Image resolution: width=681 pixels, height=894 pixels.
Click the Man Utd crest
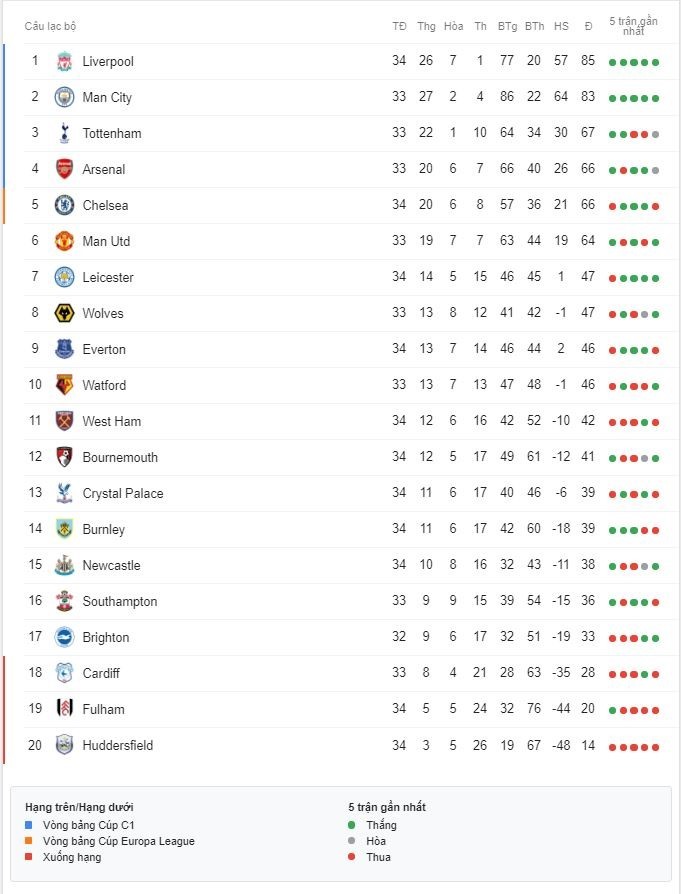point(64,241)
